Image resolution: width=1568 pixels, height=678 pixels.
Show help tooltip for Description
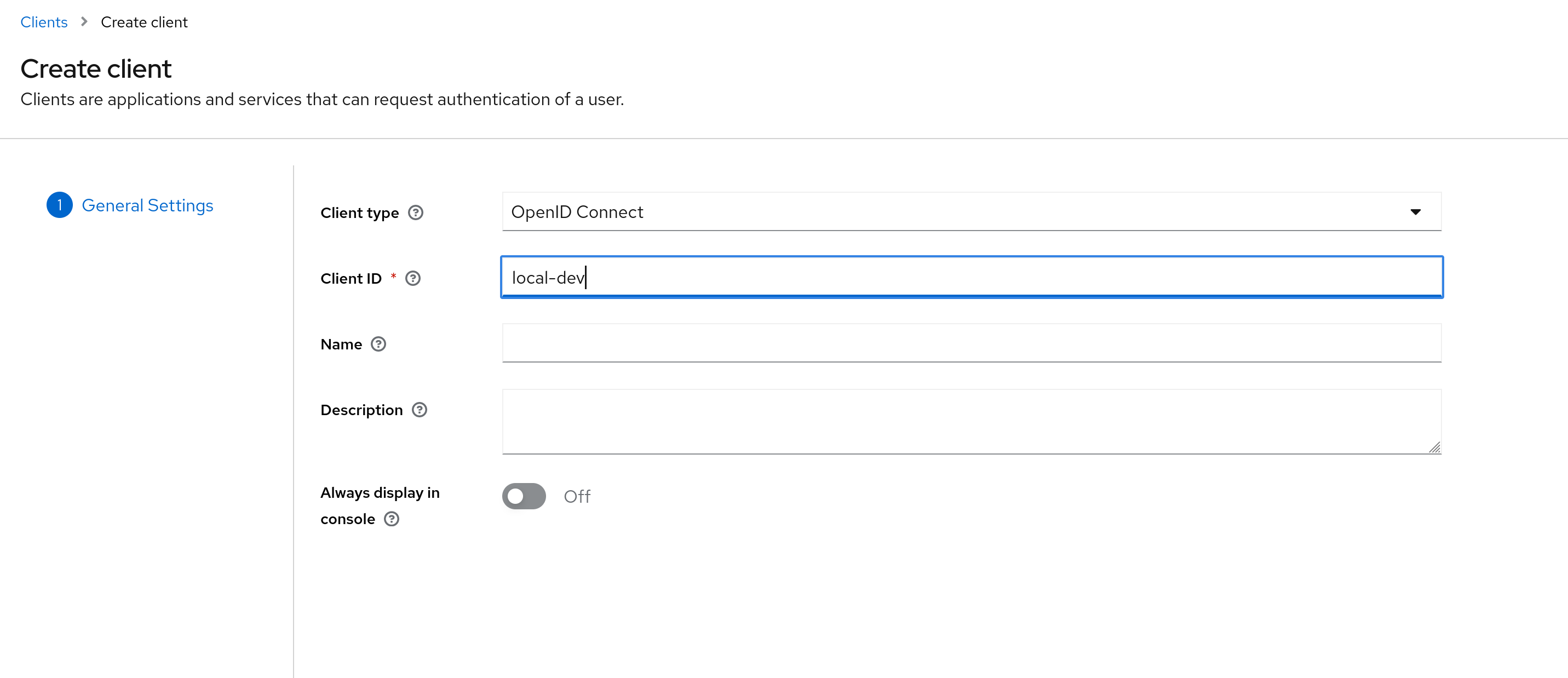[x=420, y=410]
